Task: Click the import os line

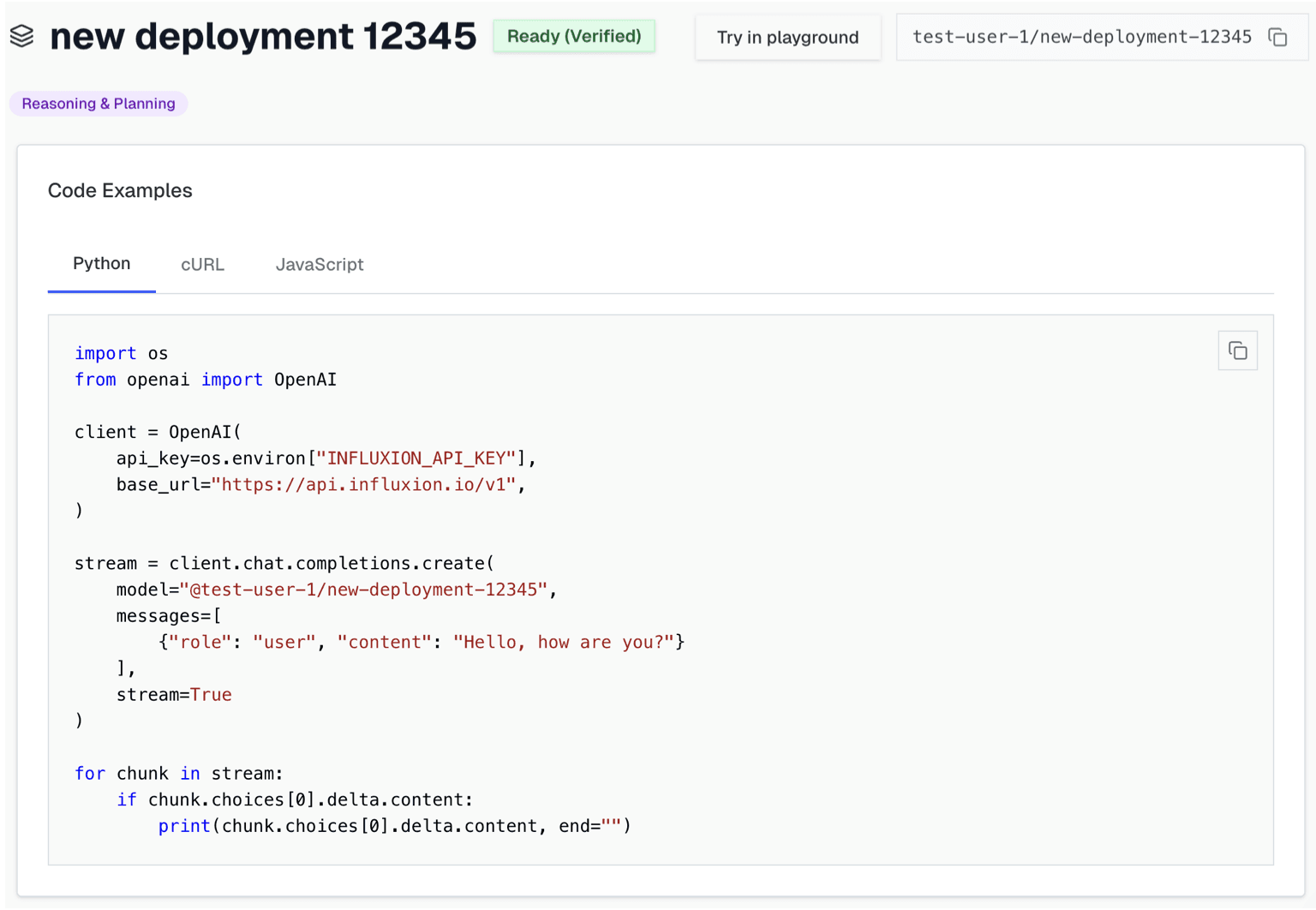Action: point(121,353)
